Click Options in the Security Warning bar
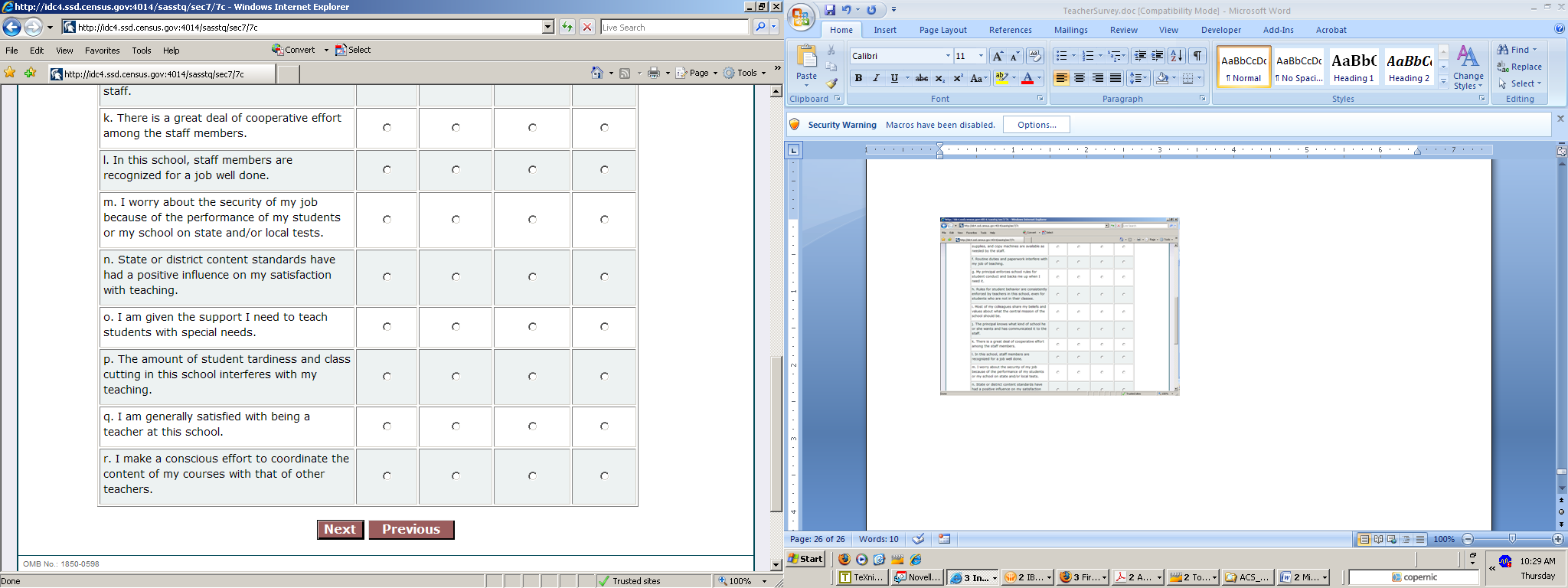The image size is (1568, 588). (1037, 125)
